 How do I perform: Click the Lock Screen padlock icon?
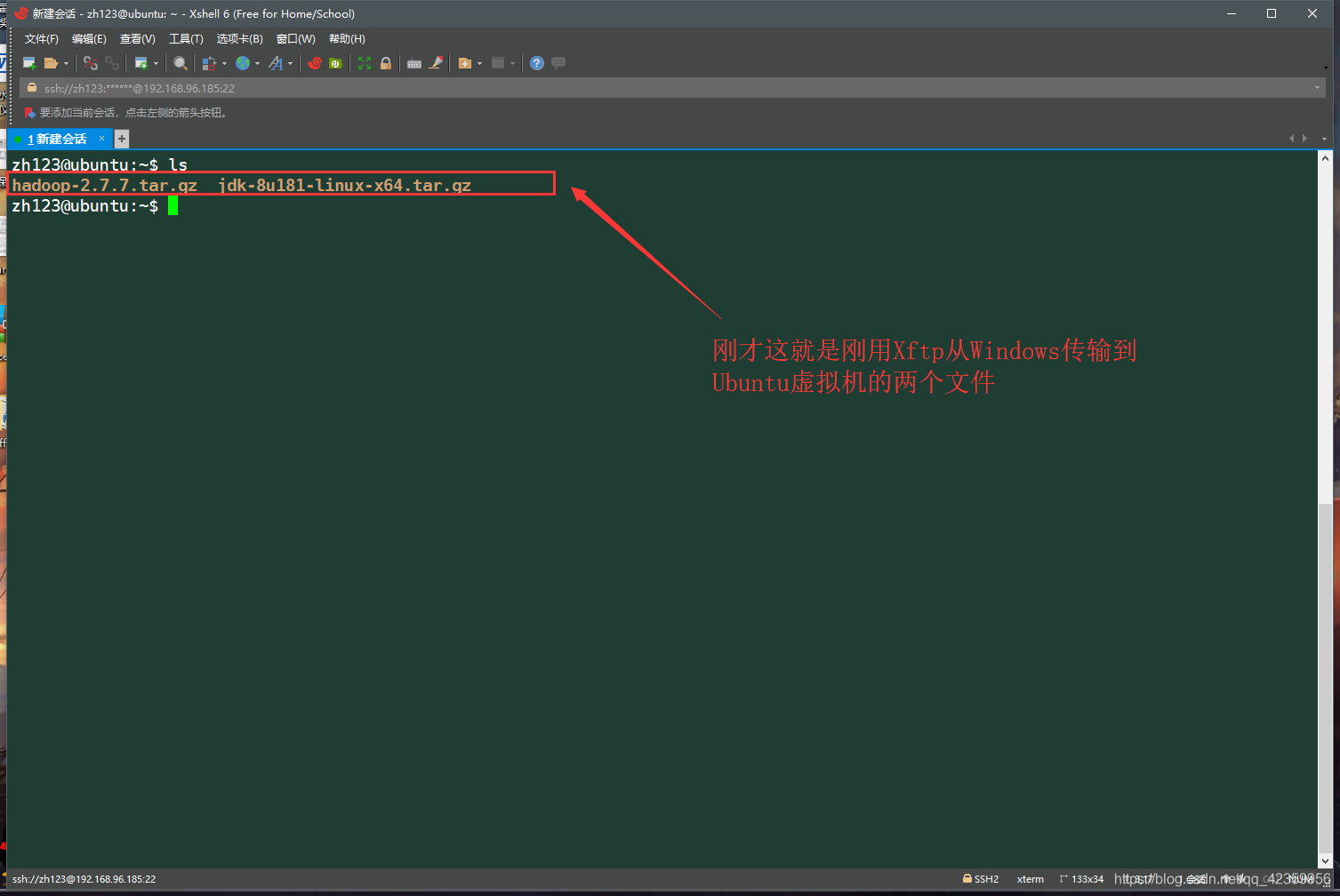[386, 63]
